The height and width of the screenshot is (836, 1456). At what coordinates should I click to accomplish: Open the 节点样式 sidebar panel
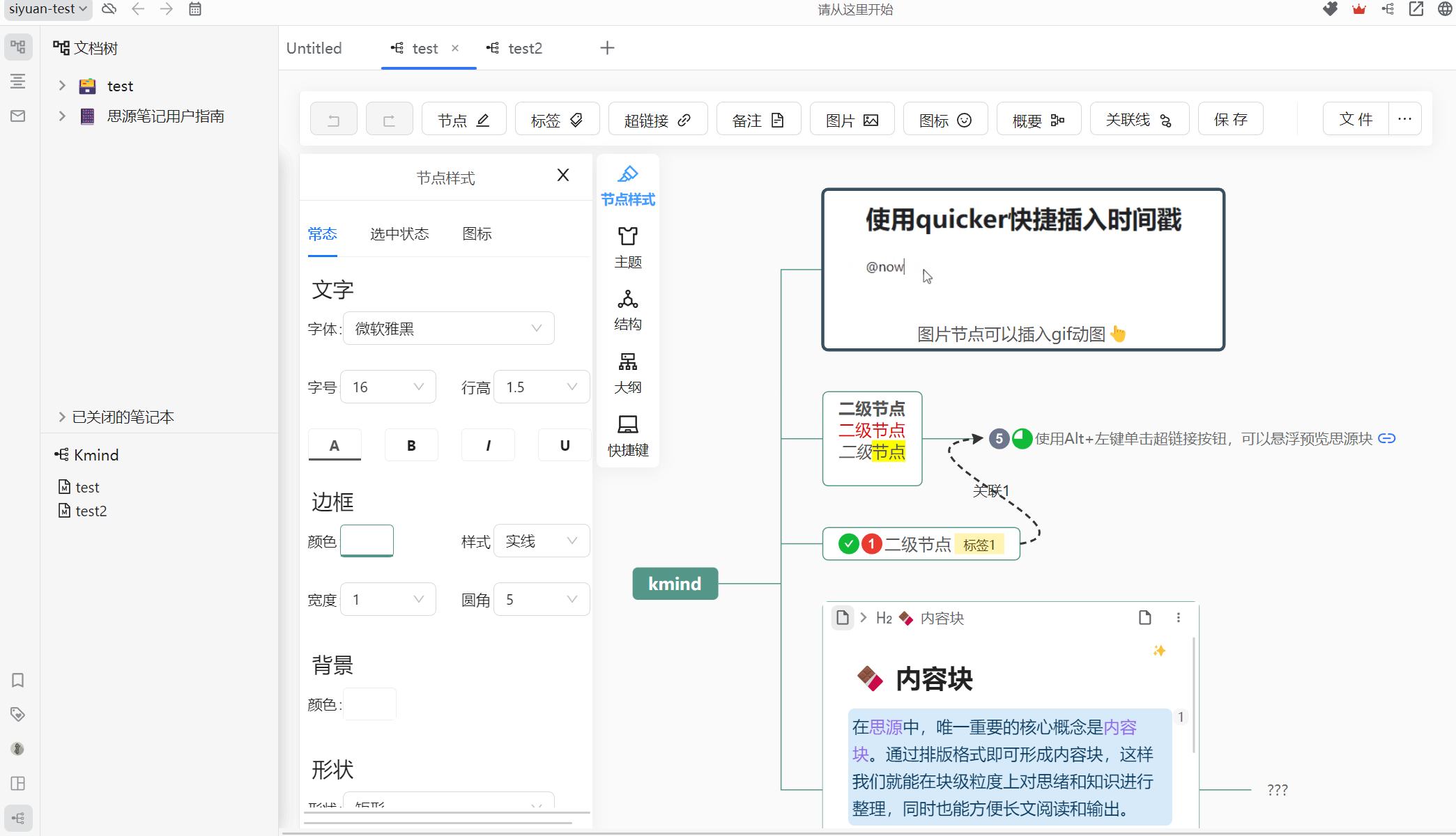(628, 185)
